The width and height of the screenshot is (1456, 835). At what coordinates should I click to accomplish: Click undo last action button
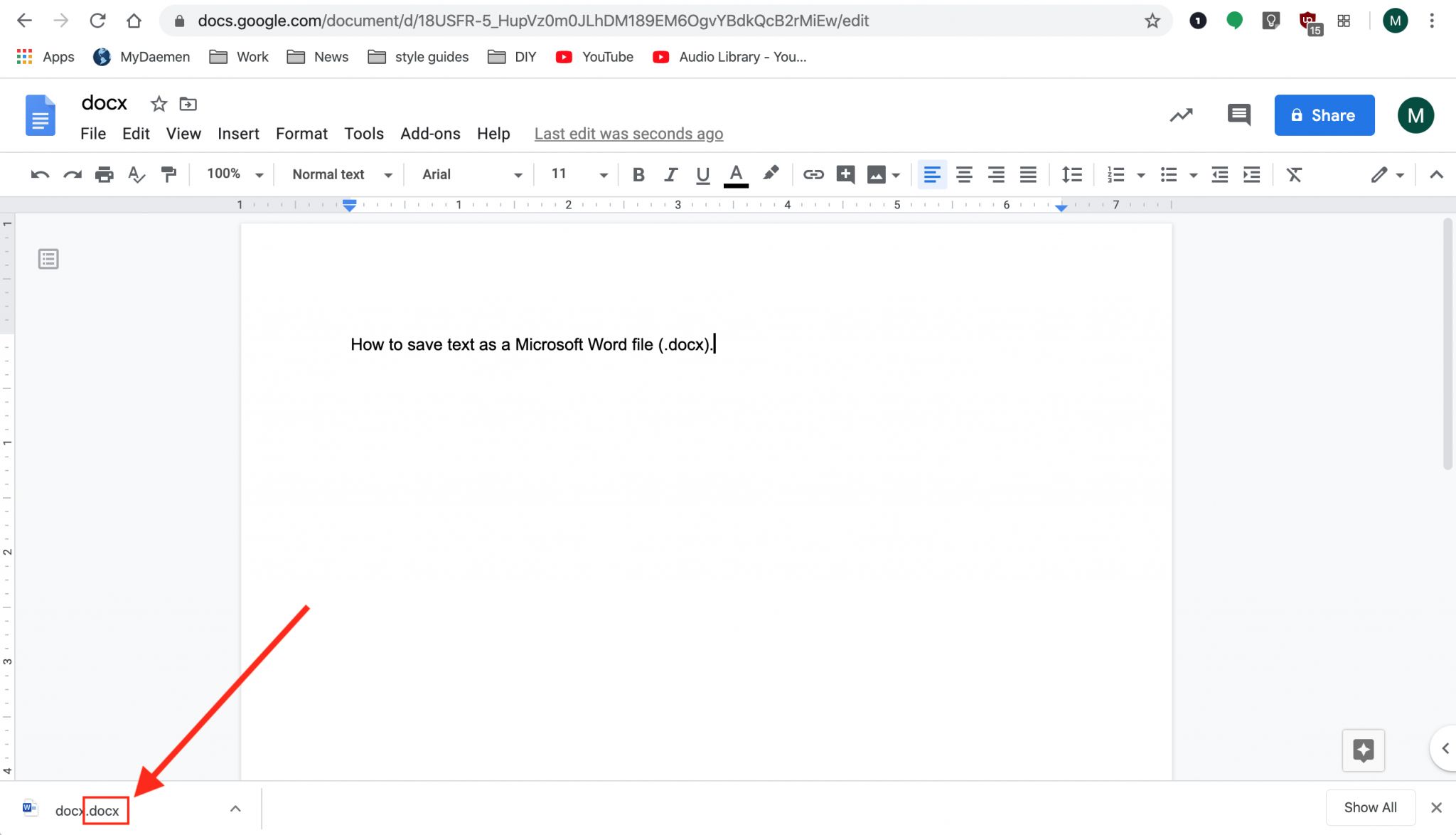pos(39,174)
